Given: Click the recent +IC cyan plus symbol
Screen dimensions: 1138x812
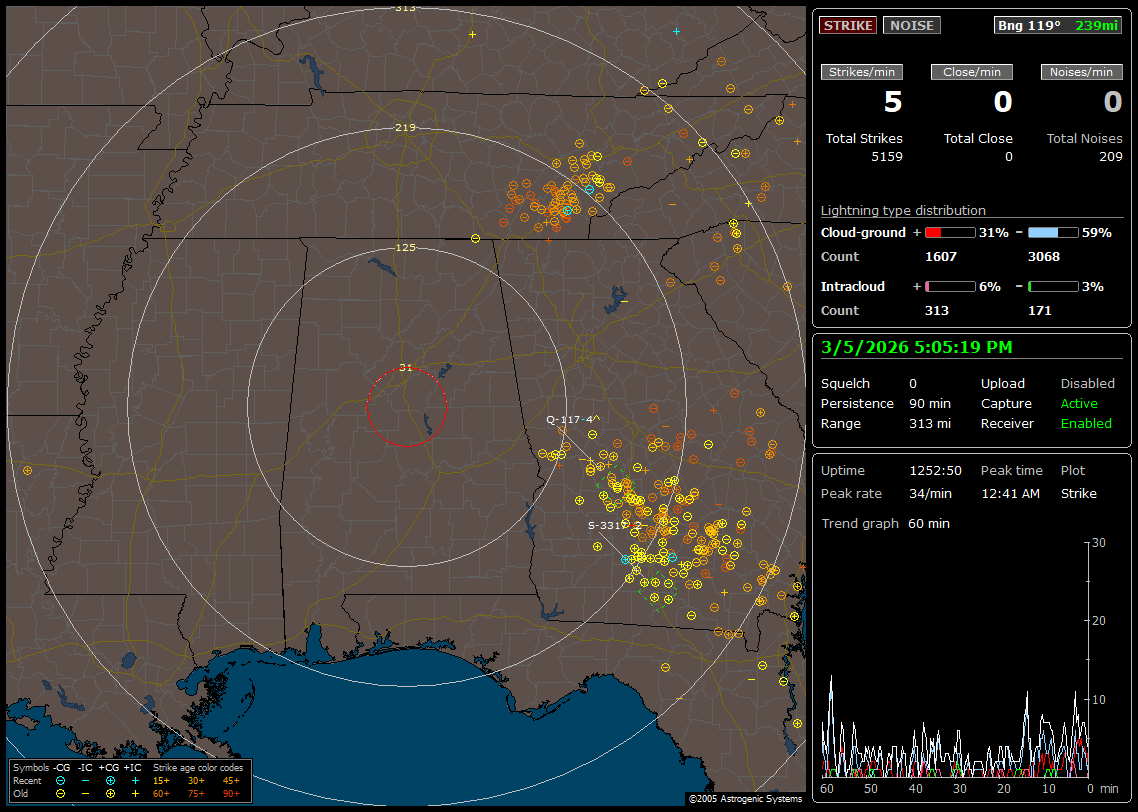Looking at the screenshot, I should pos(135,780).
